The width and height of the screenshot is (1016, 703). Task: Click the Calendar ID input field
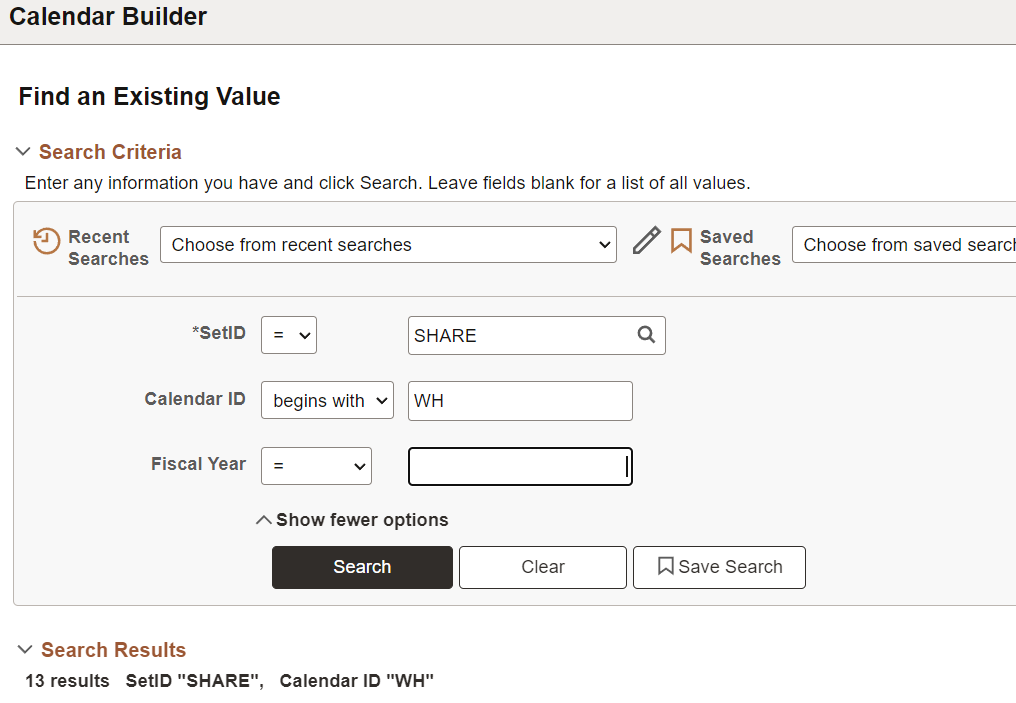click(x=520, y=401)
